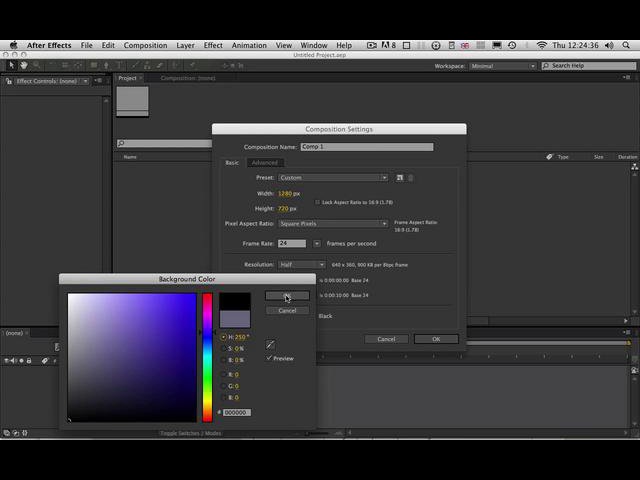Click the Apple logo menu icon
Viewport: 640px width, 480px height.
click(13, 45)
